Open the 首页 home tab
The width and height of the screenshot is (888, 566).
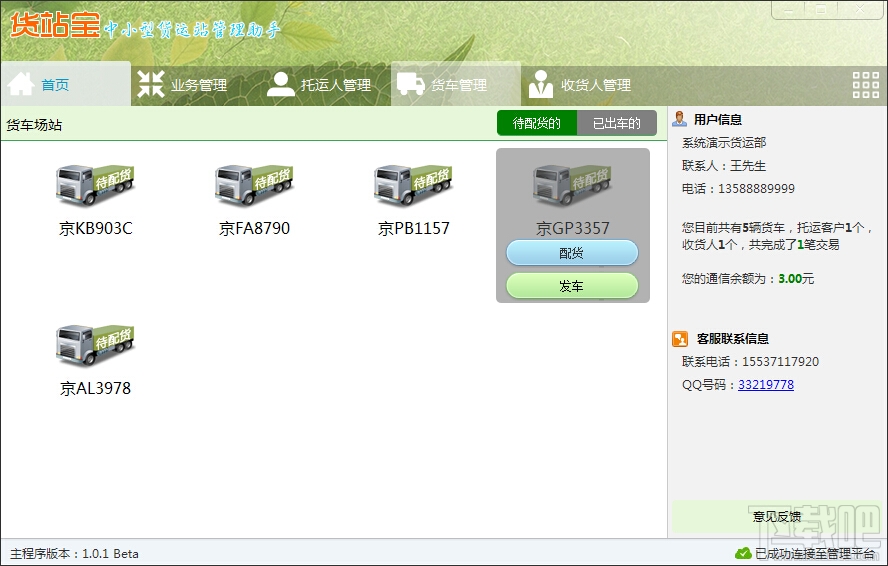coord(66,84)
